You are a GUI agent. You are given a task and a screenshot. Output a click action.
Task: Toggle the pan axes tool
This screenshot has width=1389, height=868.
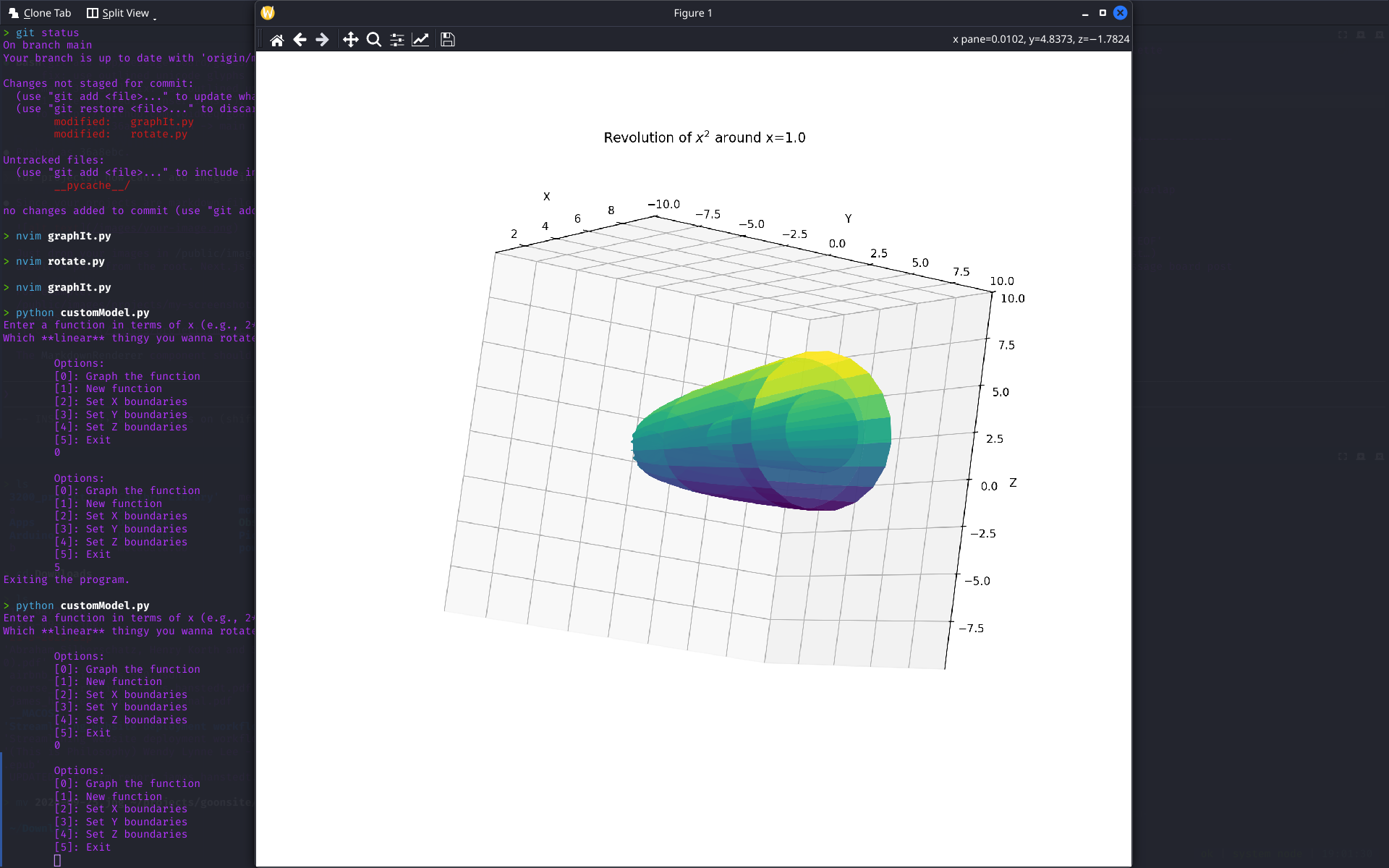coord(351,40)
